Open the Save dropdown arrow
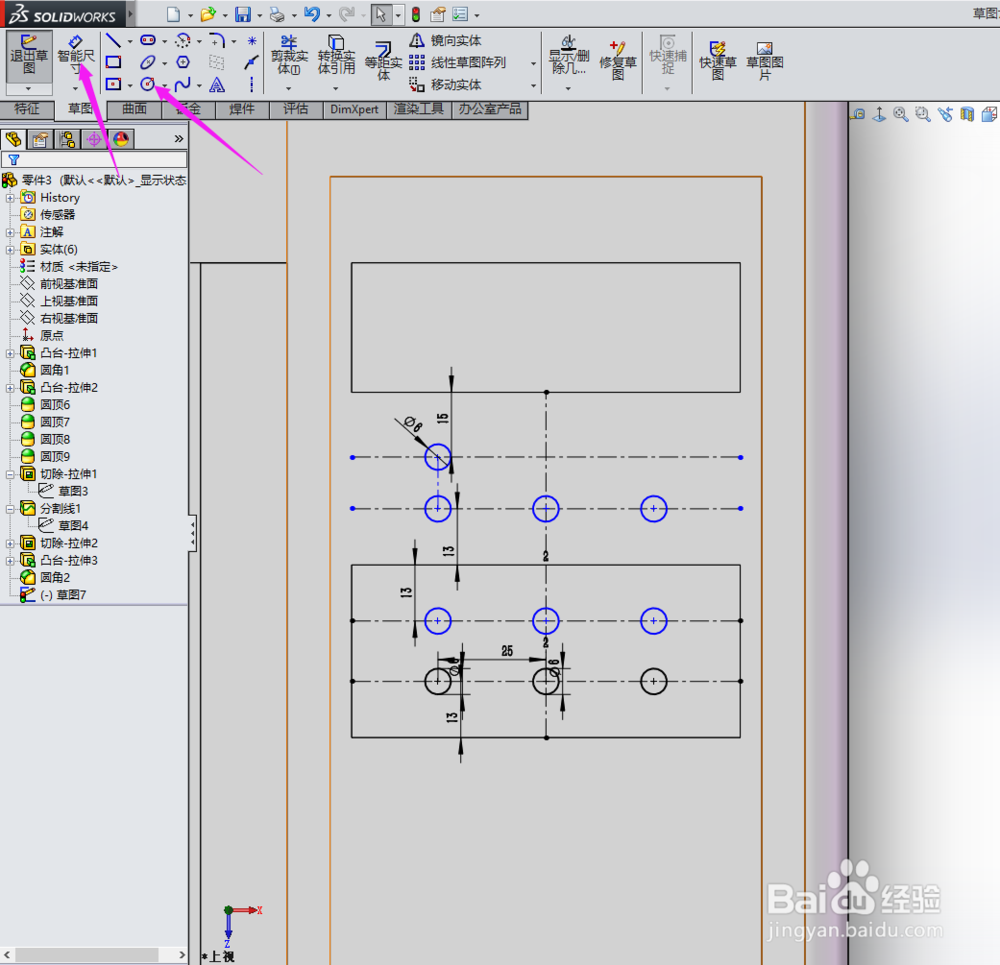1000x965 pixels. point(259,15)
